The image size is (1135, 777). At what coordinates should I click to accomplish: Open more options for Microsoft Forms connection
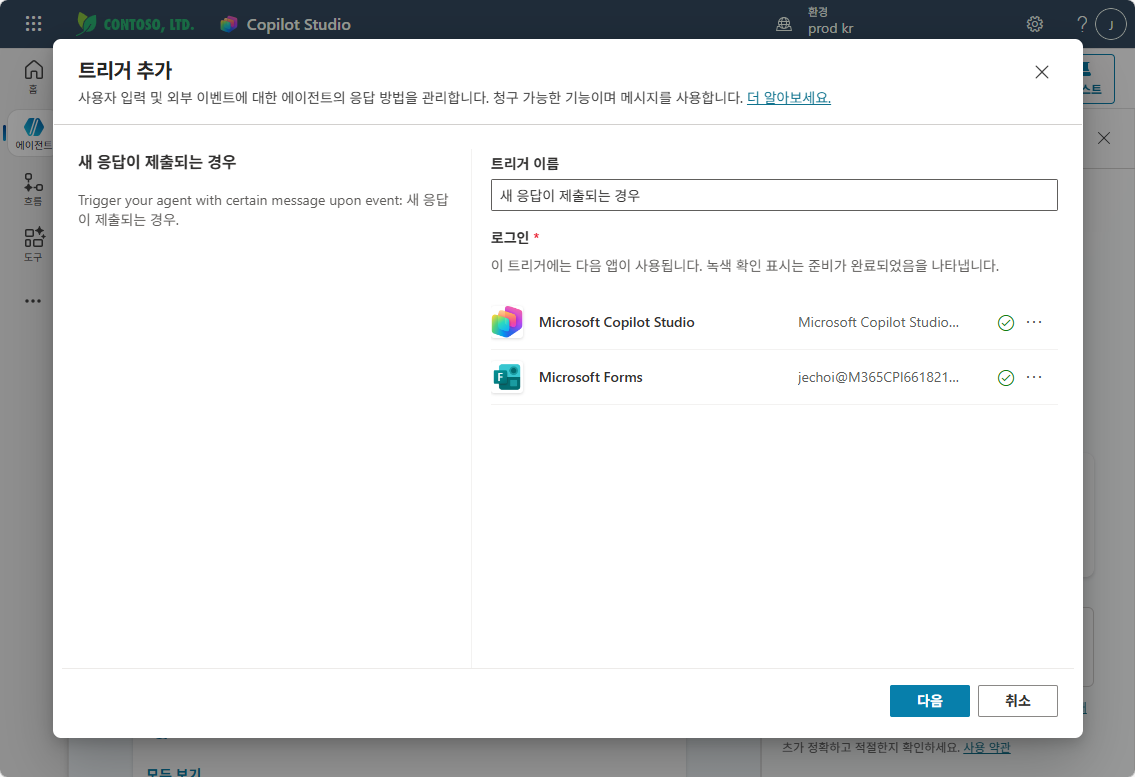point(1034,377)
